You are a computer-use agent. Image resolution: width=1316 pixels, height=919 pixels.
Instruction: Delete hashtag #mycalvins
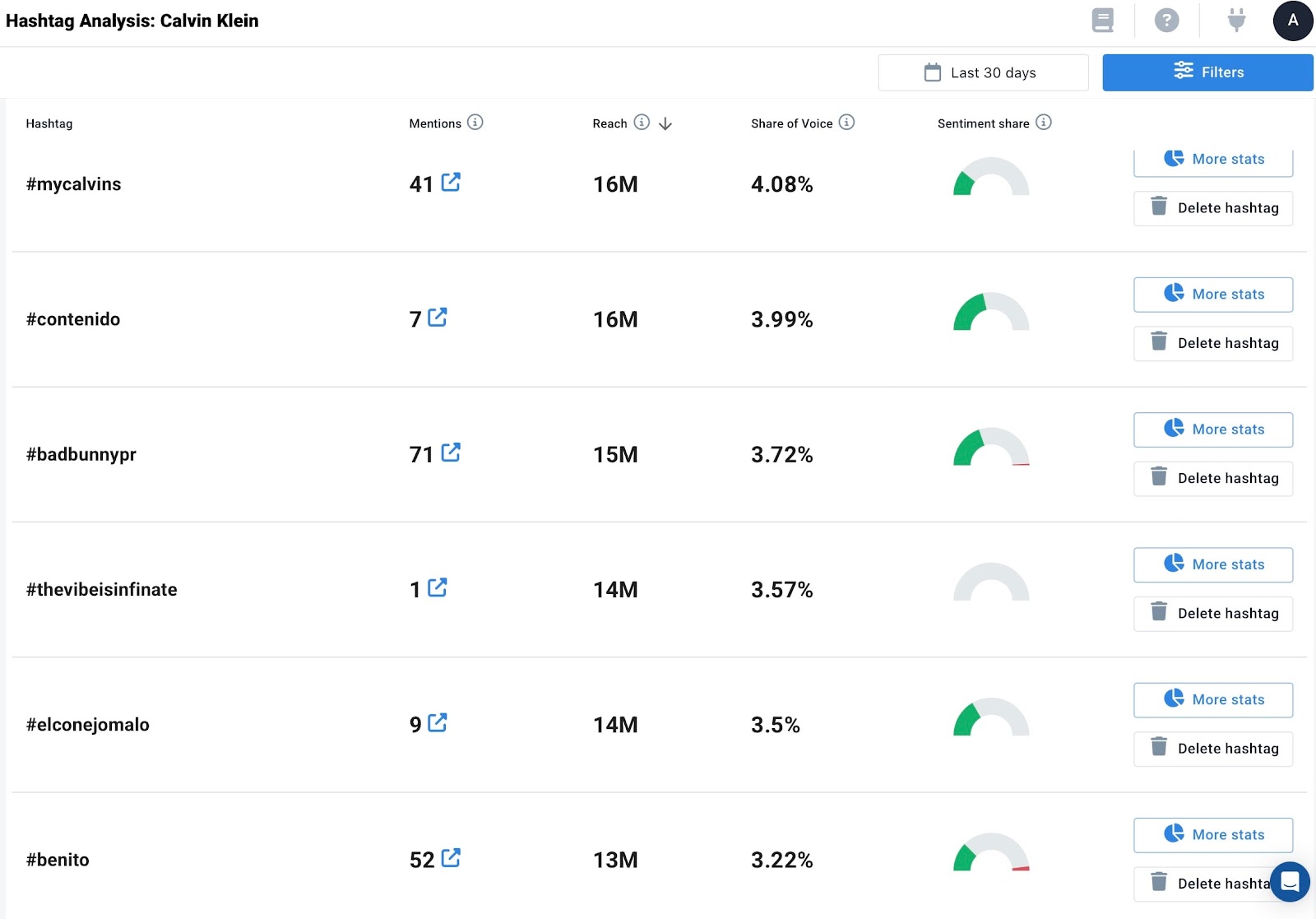(1213, 208)
